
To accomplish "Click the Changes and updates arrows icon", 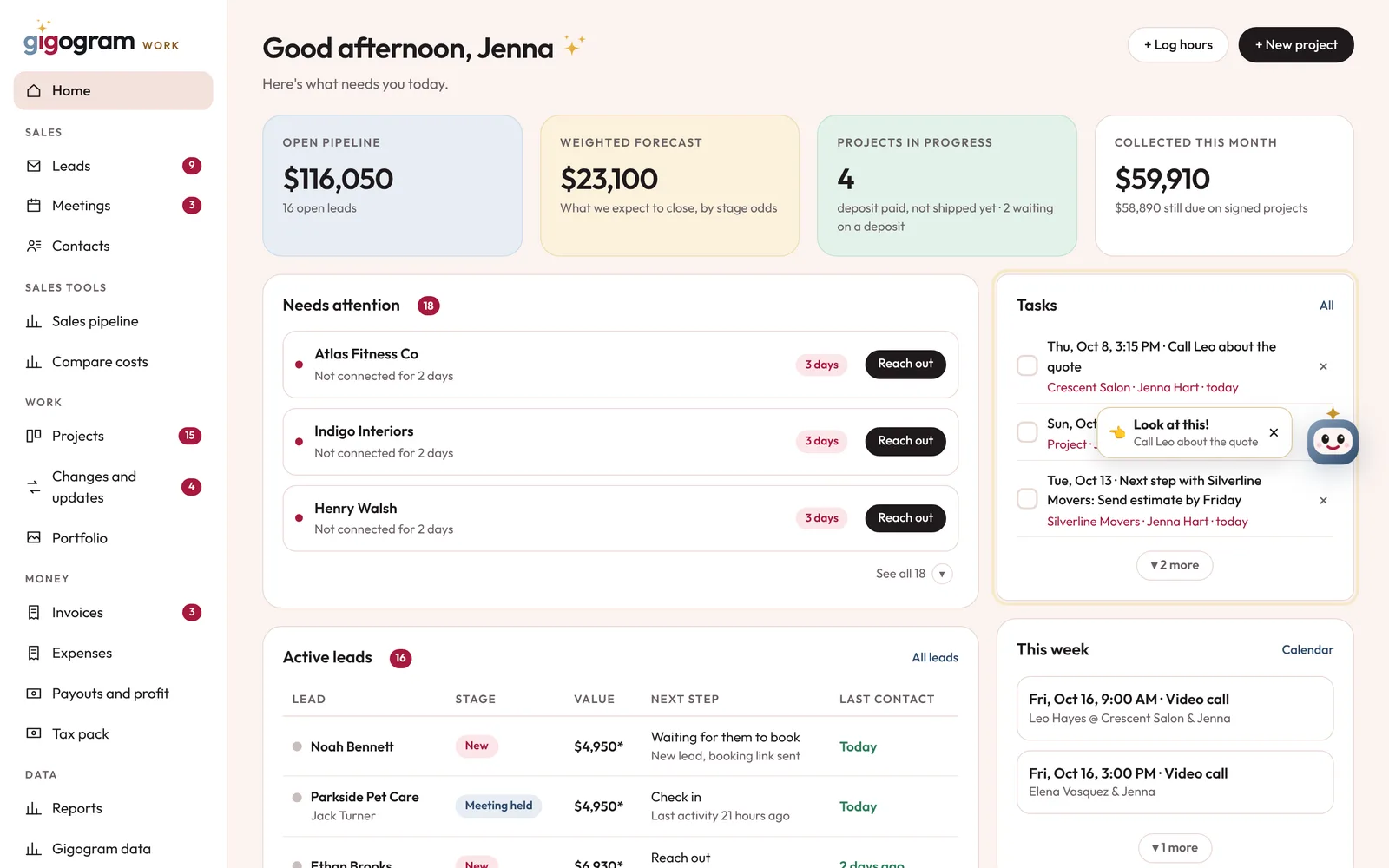I will coord(34,487).
